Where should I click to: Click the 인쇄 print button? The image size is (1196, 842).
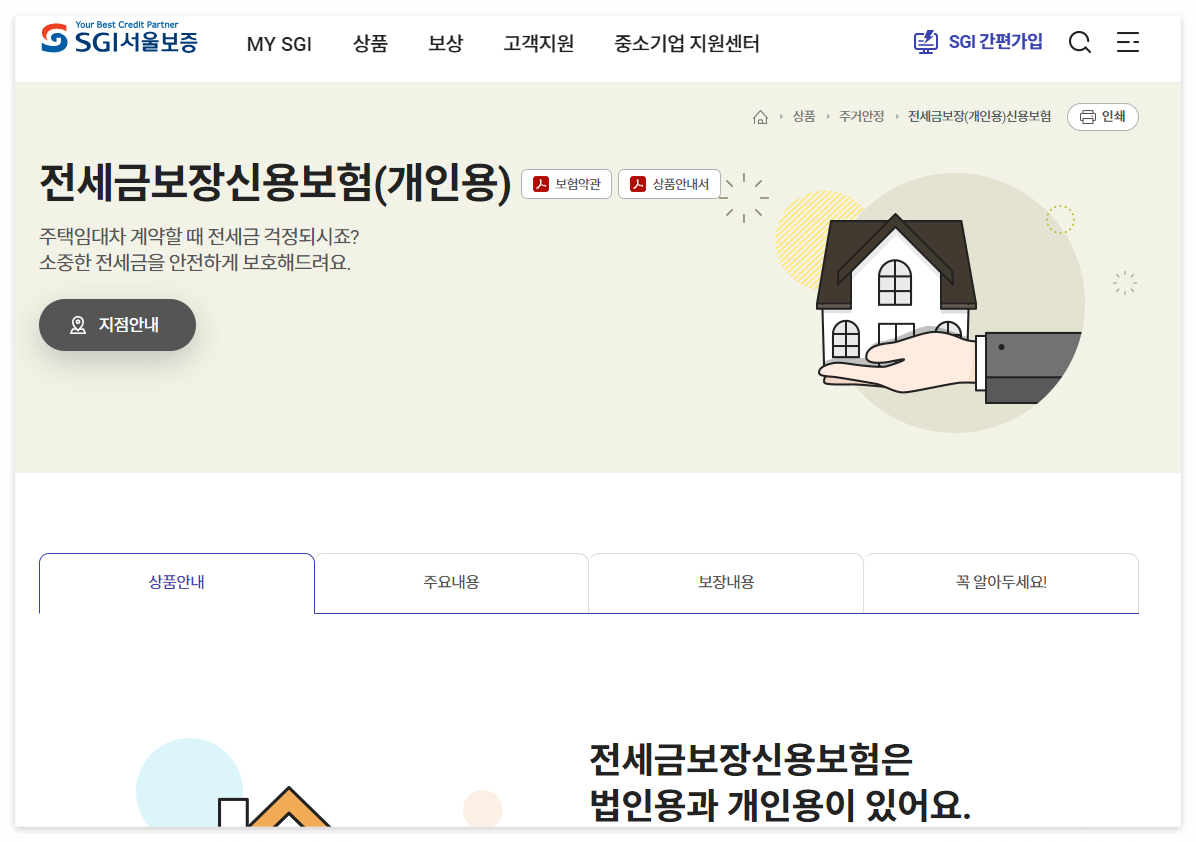point(1103,117)
